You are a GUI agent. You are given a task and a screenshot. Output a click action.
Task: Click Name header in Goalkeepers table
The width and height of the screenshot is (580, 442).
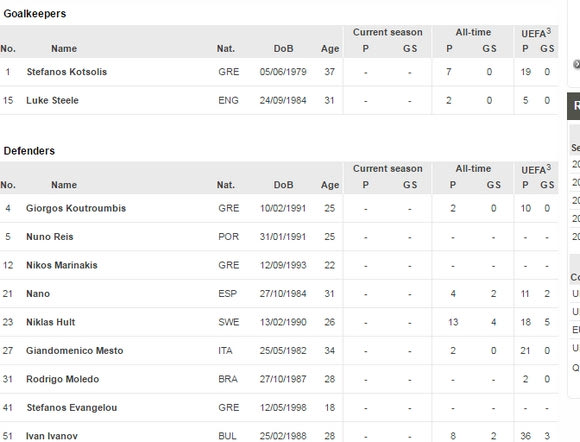pyautogui.click(x=64, y=48)
